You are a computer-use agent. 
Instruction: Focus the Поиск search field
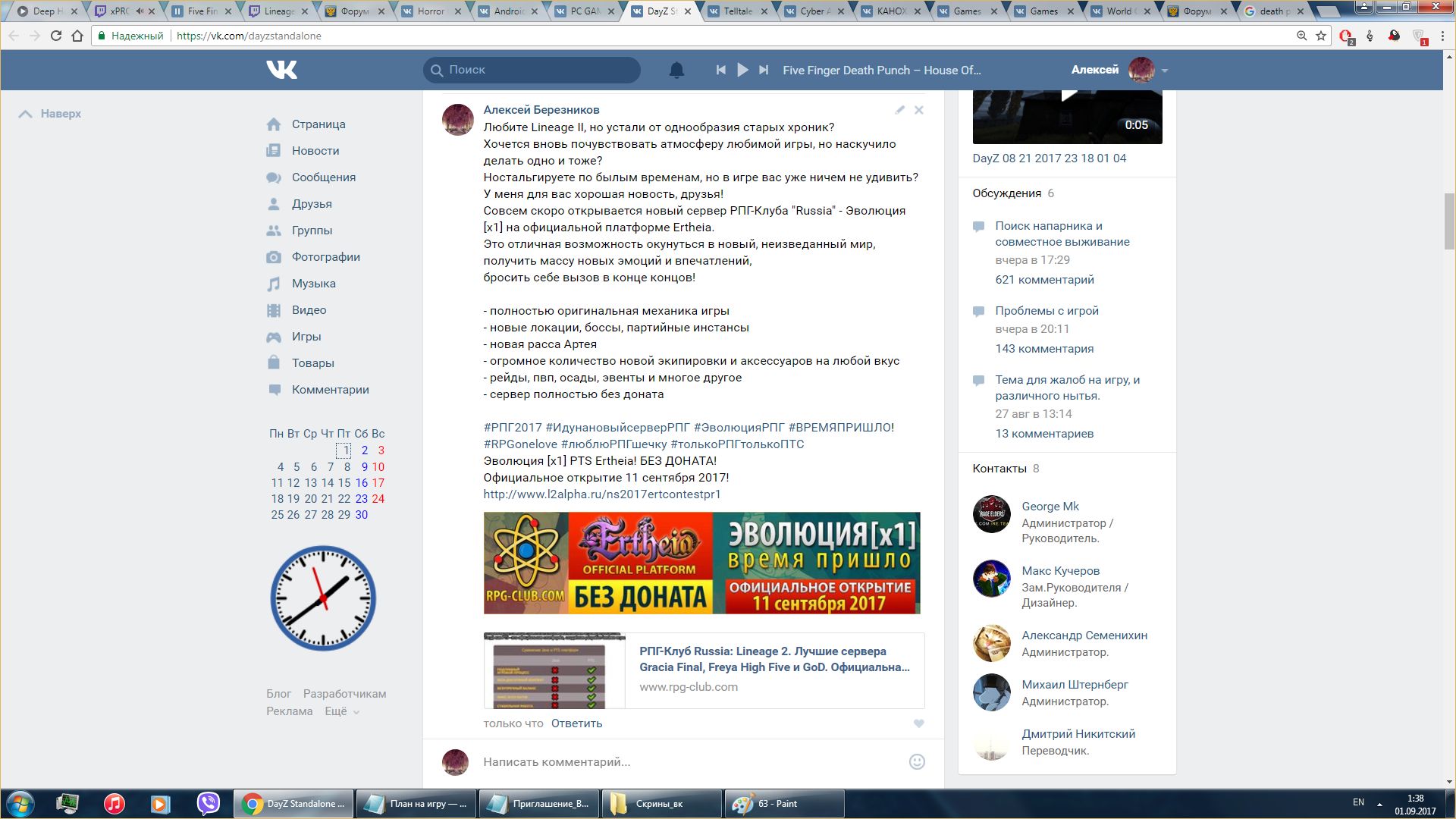pyautogui.click(x=532, y=70)
